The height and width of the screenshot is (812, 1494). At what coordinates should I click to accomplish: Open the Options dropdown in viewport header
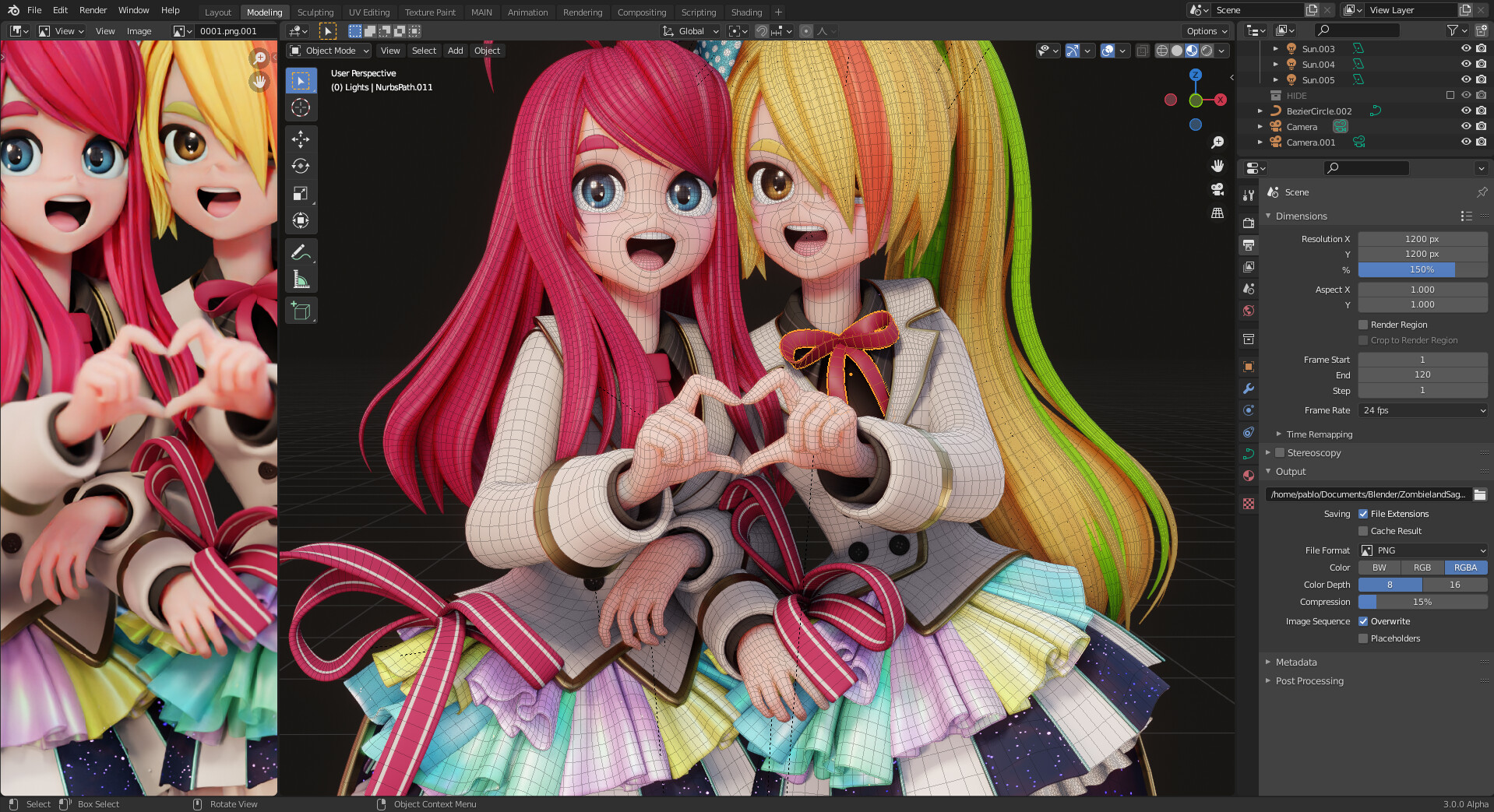[x=1206, y=31]
